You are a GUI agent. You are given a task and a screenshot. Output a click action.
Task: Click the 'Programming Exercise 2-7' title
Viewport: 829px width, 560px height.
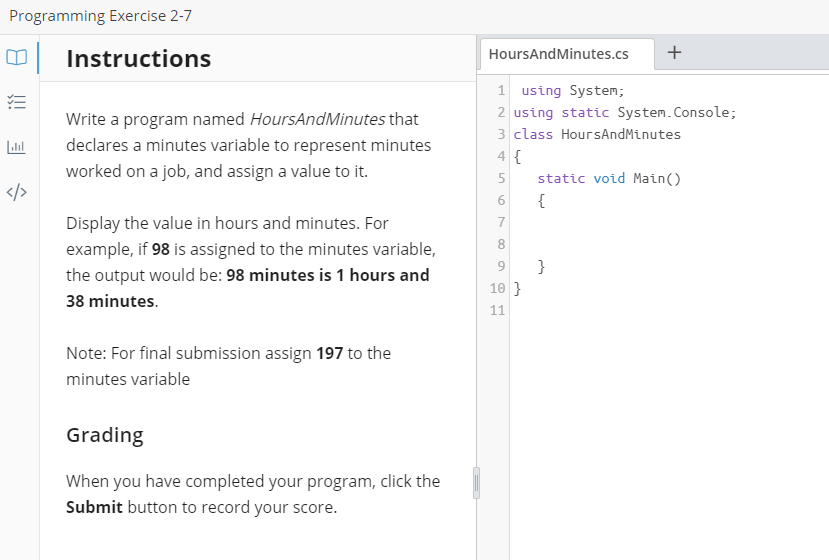100,16
